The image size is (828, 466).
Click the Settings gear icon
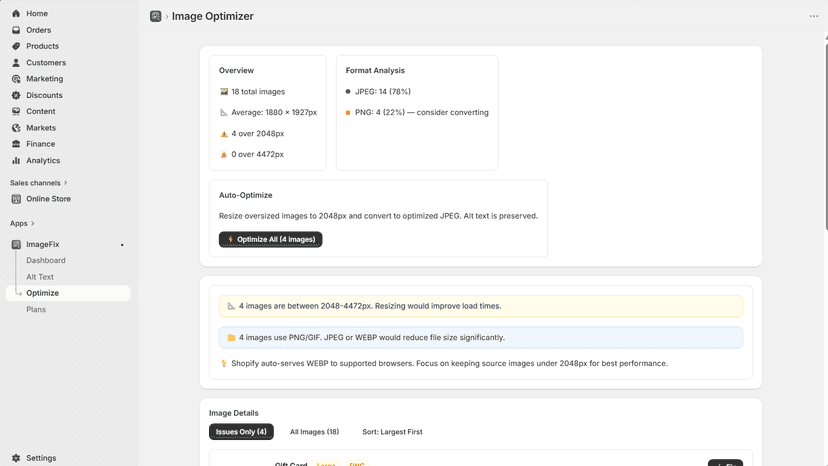click(16, 458)
